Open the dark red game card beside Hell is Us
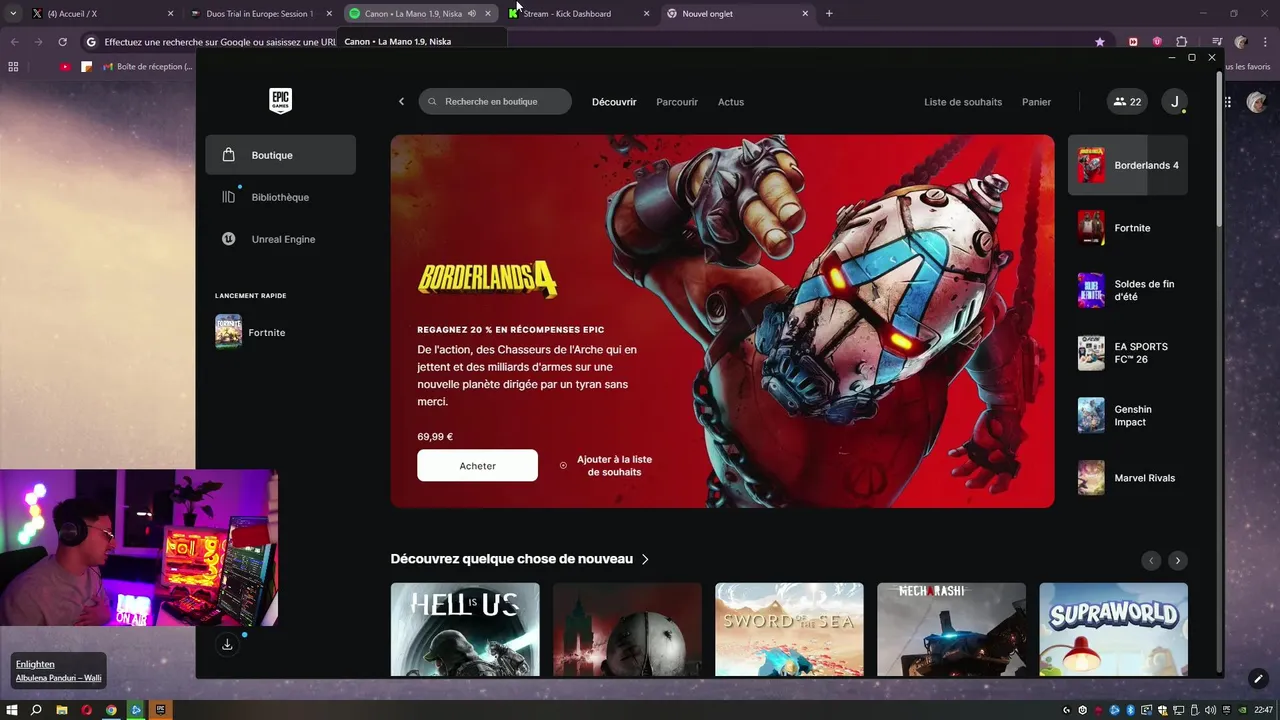1280x720 pixels. (627, 630)
